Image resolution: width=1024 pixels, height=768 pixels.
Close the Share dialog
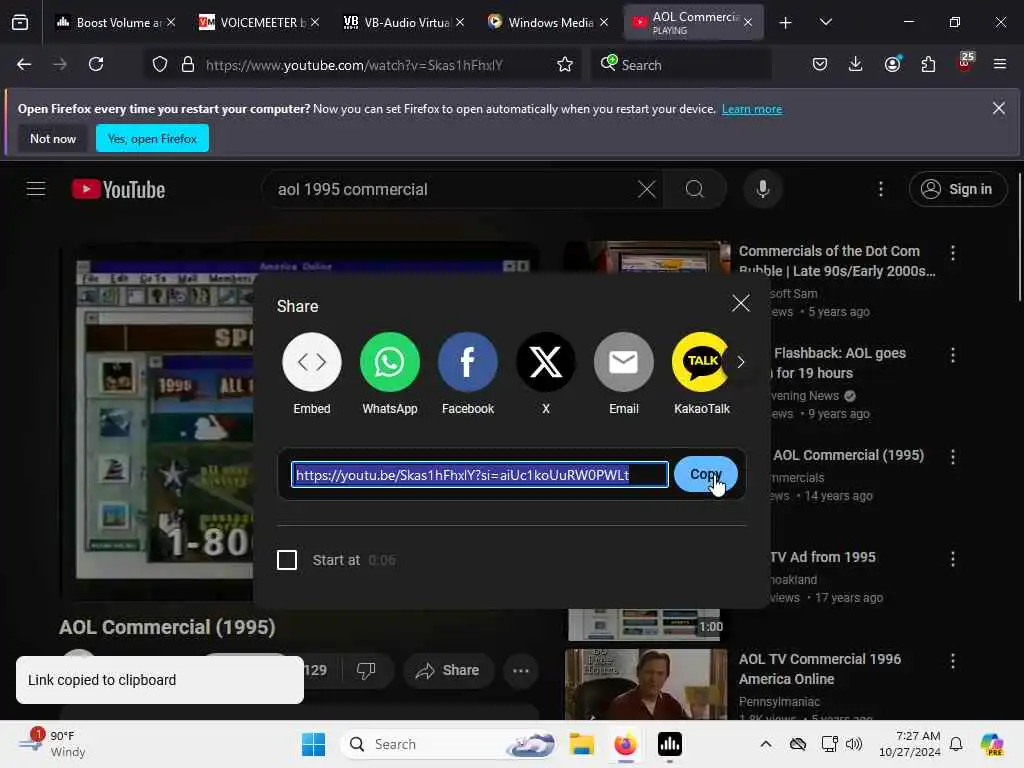[741, 303]
